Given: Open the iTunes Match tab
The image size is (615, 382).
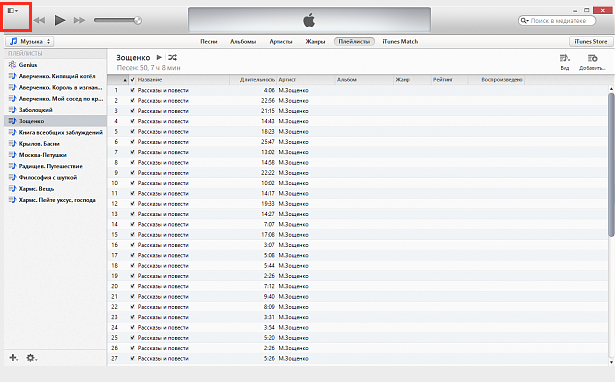Looking at the screenshot, I should click(x=400, y=42).
